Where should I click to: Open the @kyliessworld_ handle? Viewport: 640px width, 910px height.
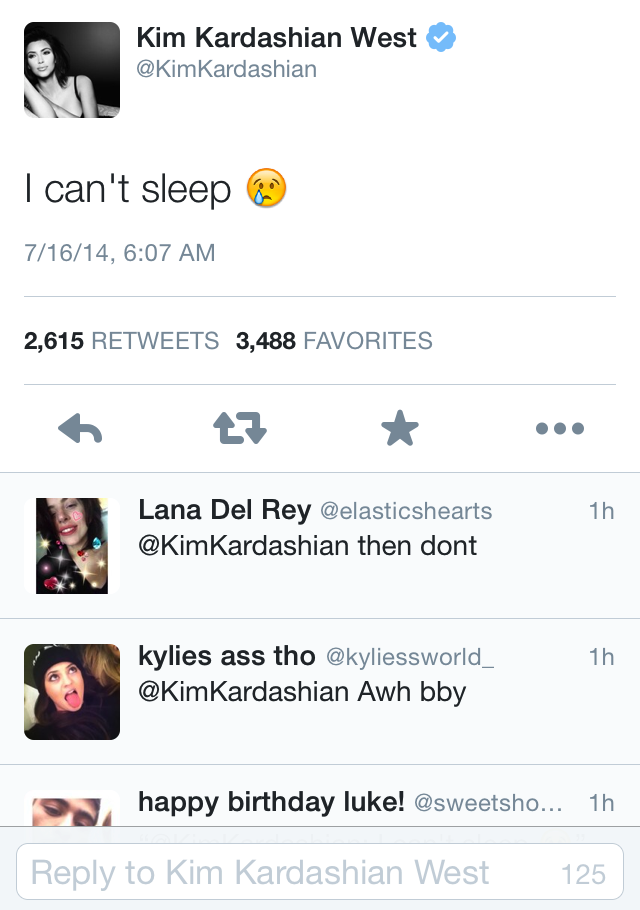coord(410,657)
